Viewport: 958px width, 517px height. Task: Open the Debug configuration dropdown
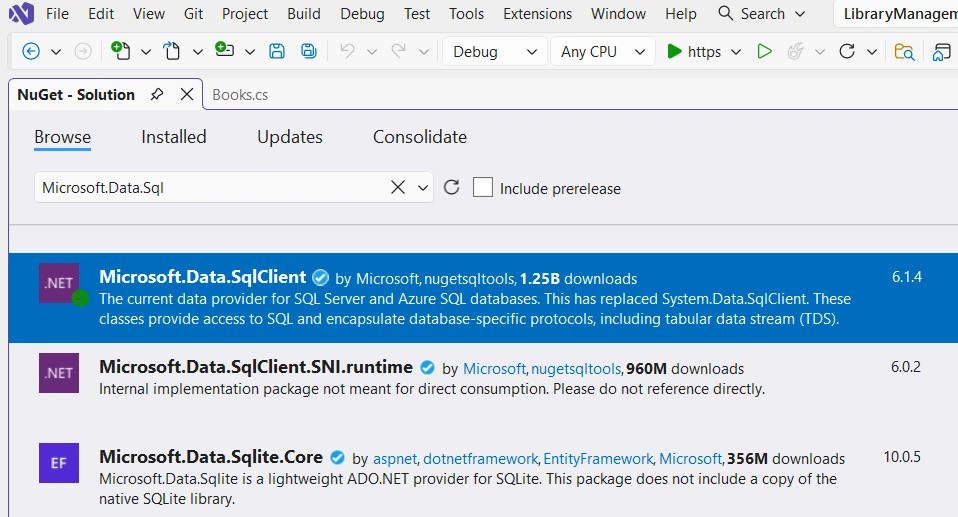494,52
